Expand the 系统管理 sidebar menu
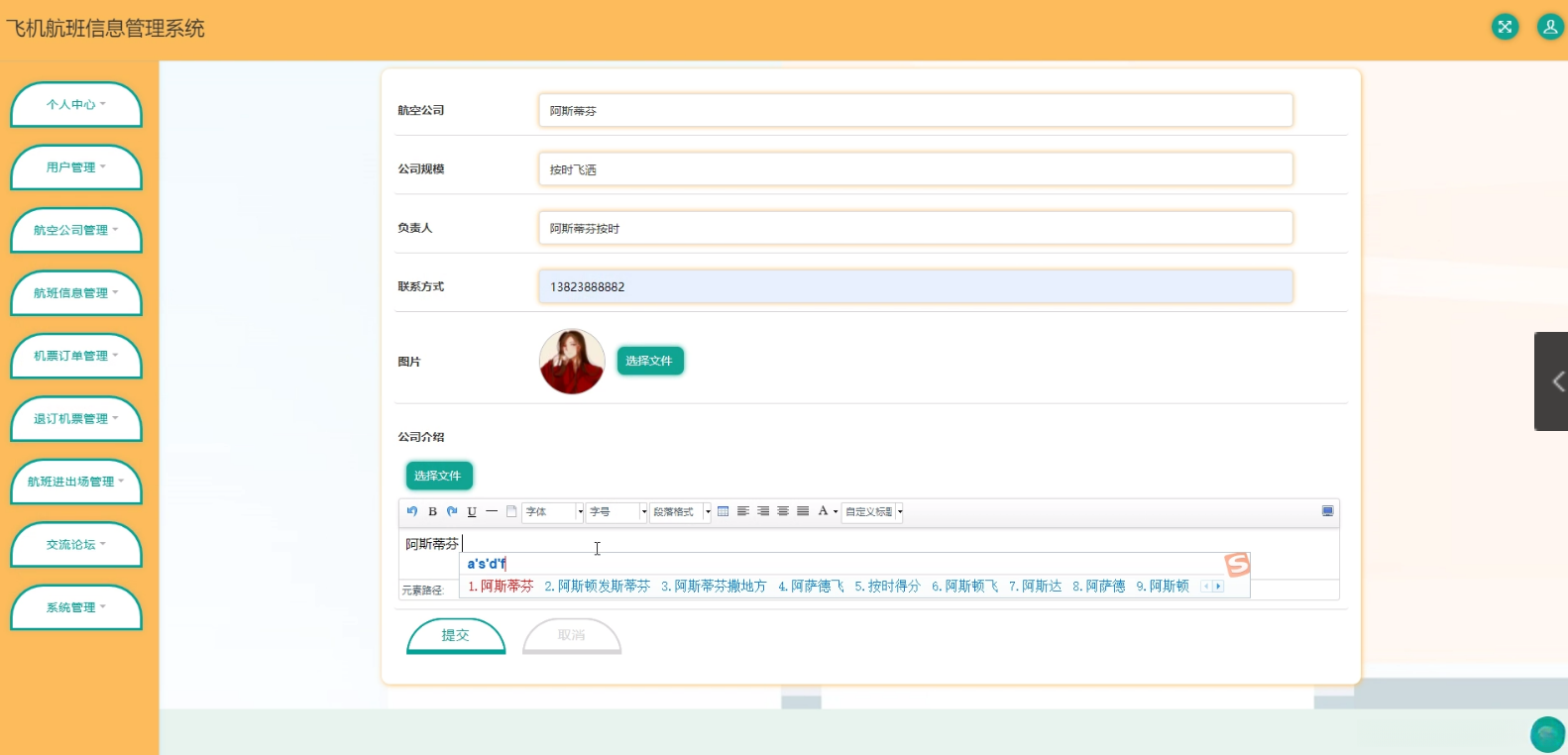The image size is (1568, 755). (76, 608)
